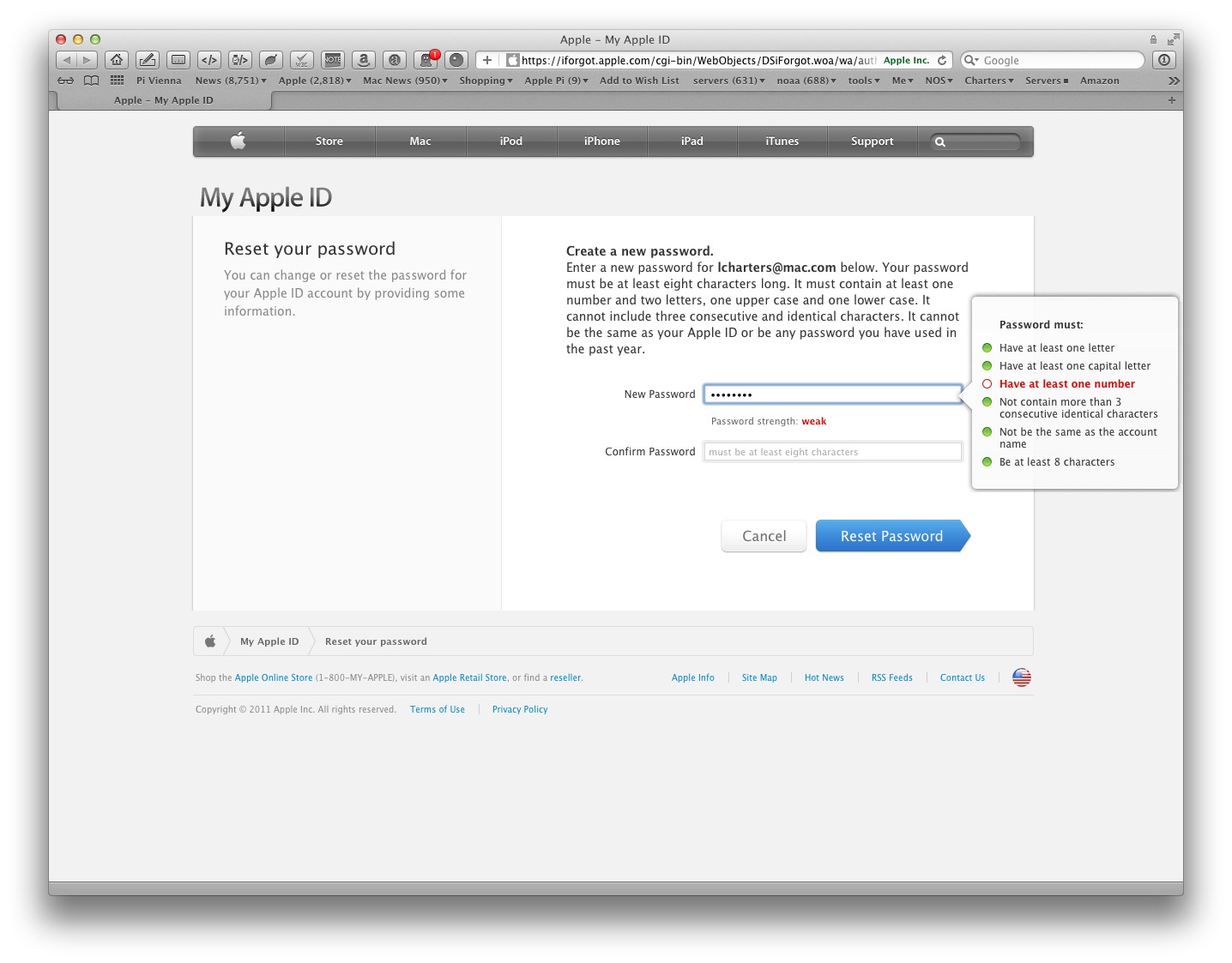Click into the Confirm Password field

832,452
